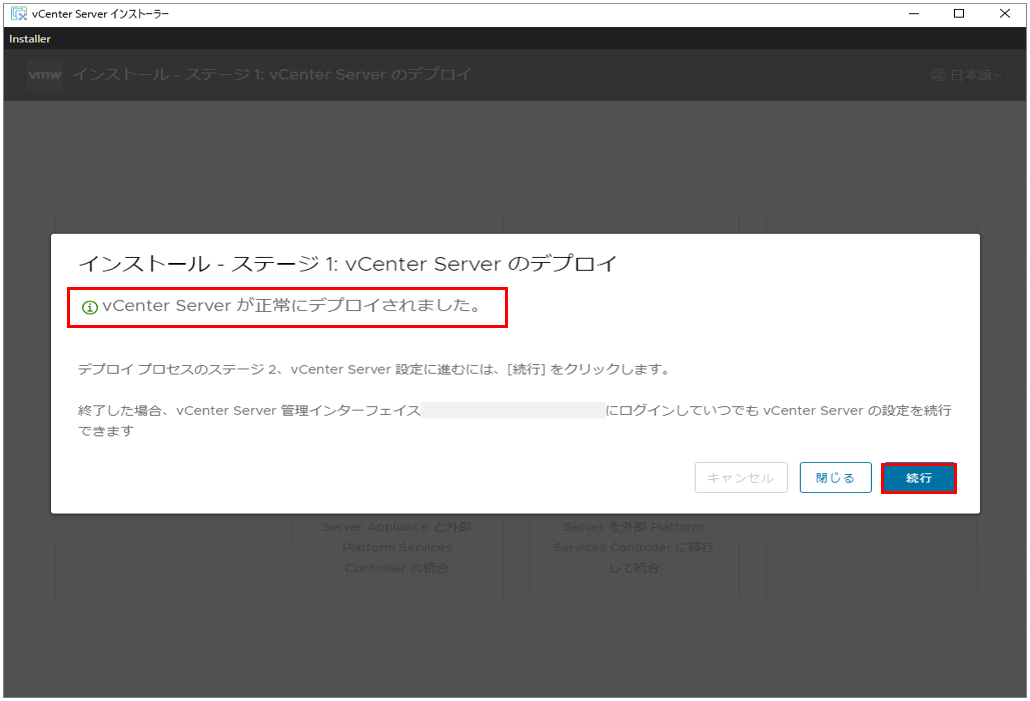Click the green info icon beside success message

[x=89, y=307]
